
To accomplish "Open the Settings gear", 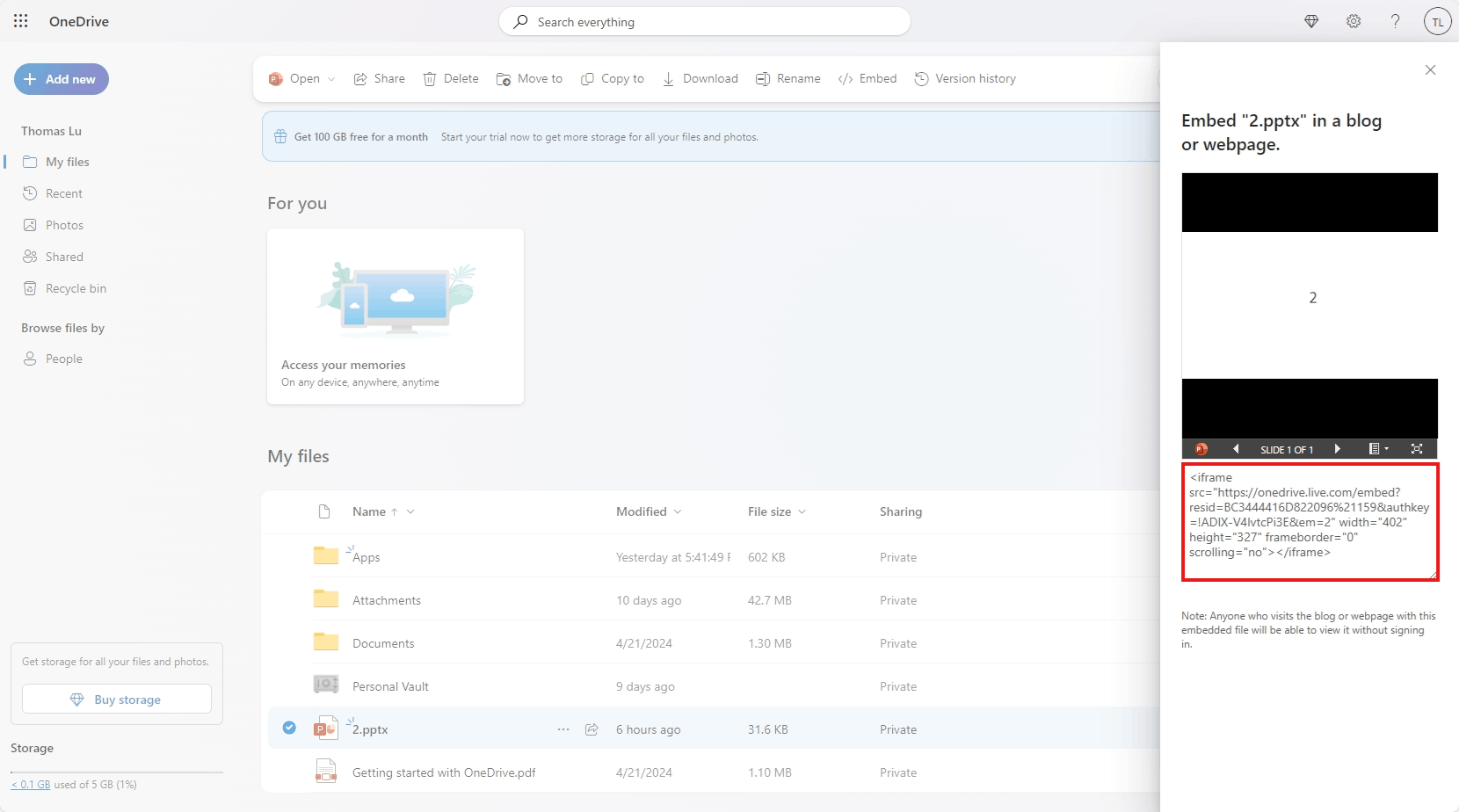I will [x=1354, y=21].
